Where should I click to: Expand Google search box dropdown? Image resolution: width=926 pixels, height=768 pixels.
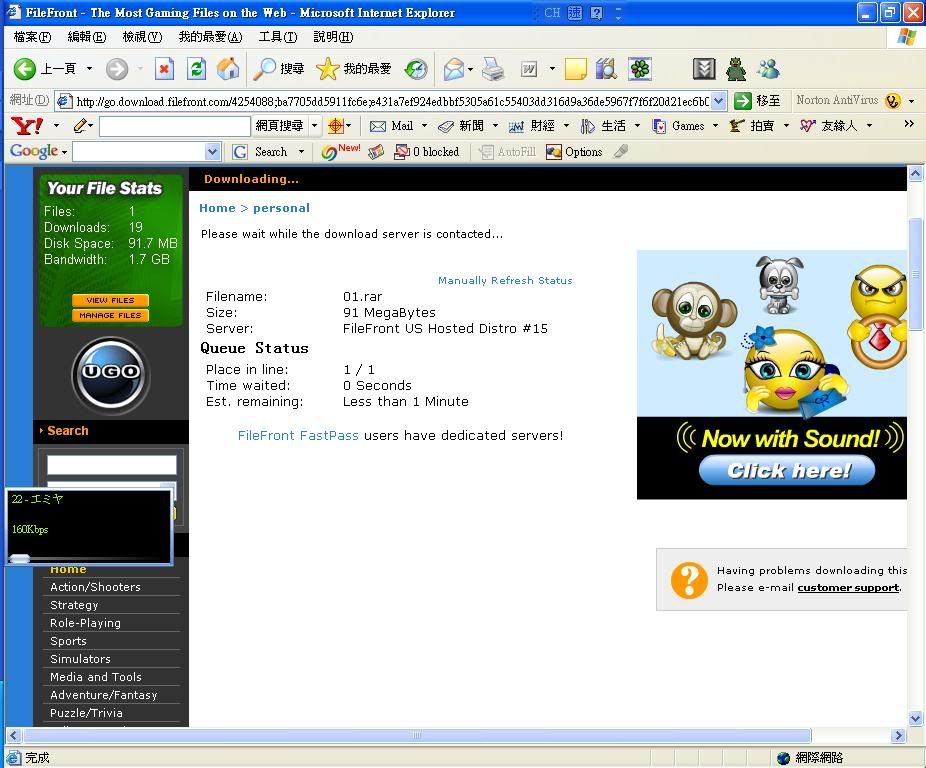coord(213,152)
